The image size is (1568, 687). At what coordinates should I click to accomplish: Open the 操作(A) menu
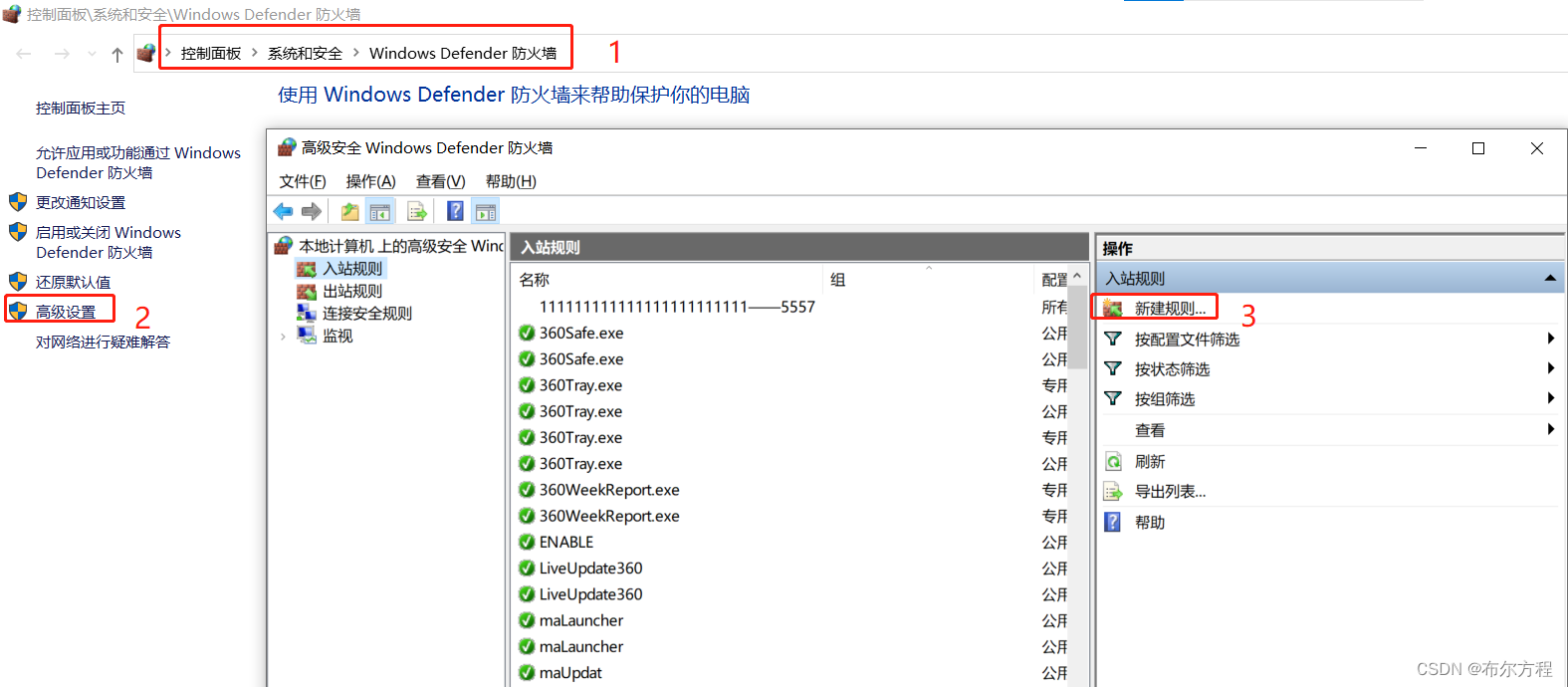tap(370, 181)
